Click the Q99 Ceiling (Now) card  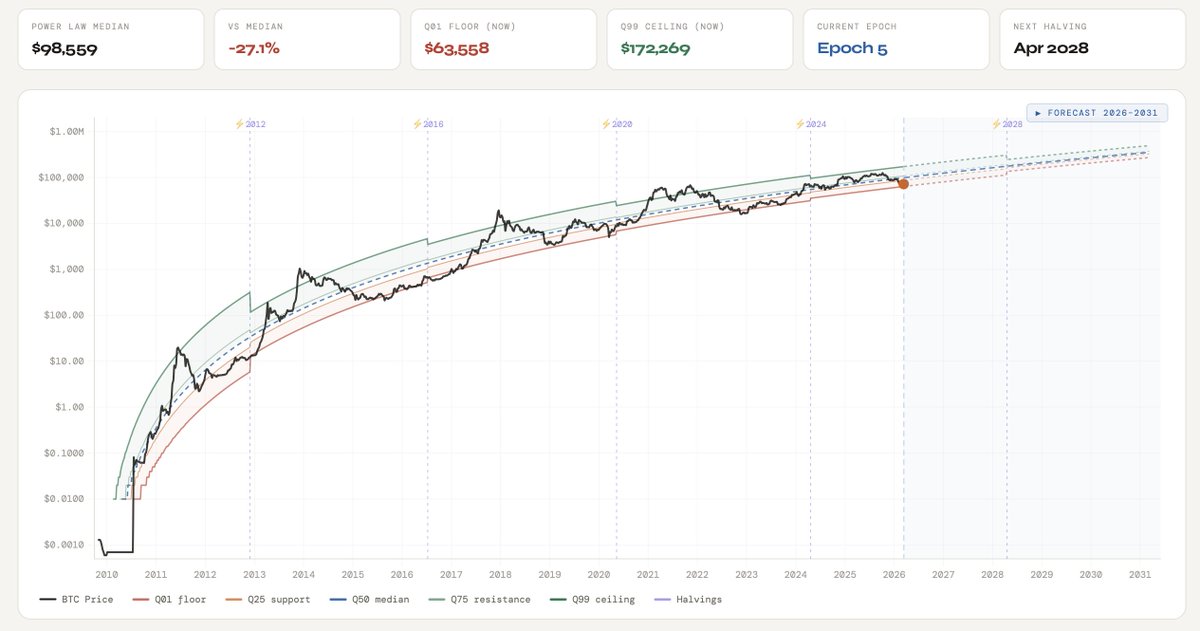[x=699, y=40]
